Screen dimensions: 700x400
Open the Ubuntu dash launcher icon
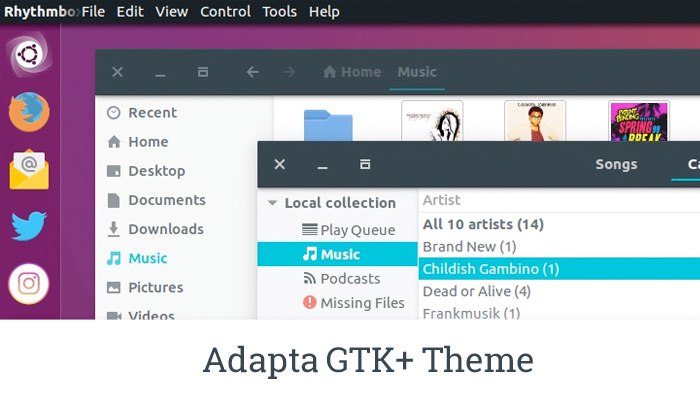(x=29, y=54)
